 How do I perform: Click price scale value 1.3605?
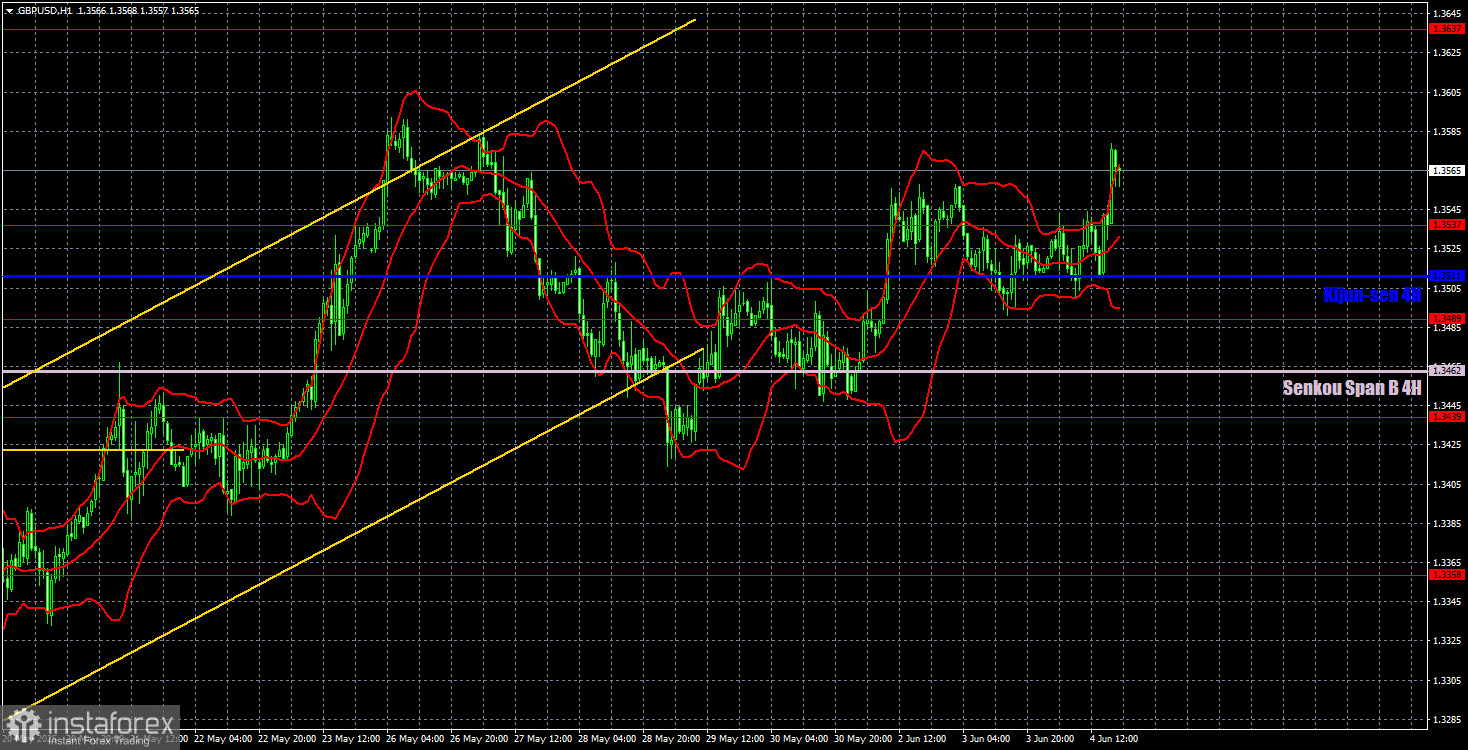tap(1447, 92)
